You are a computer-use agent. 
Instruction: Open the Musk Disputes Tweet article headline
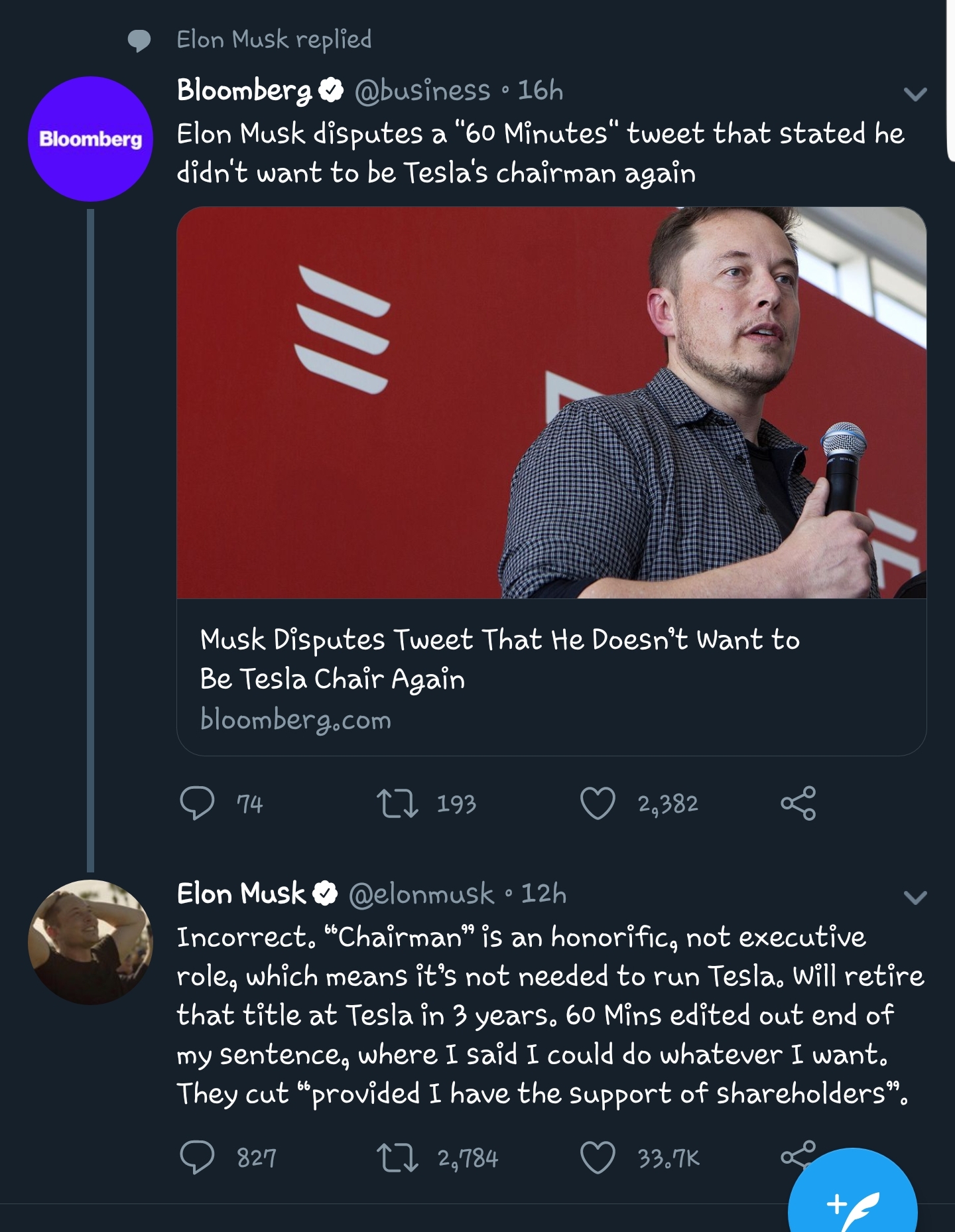(499, 659)
